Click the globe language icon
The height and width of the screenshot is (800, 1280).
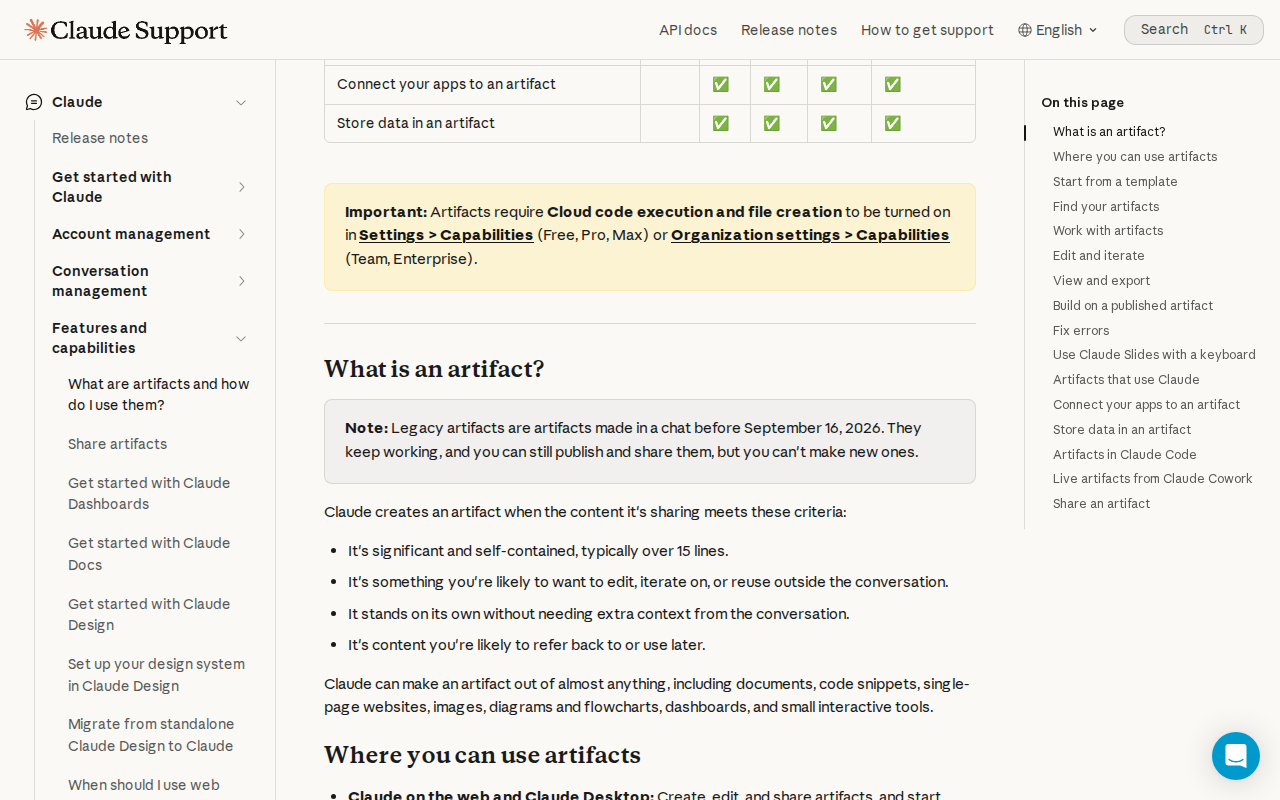[1024, 30]
